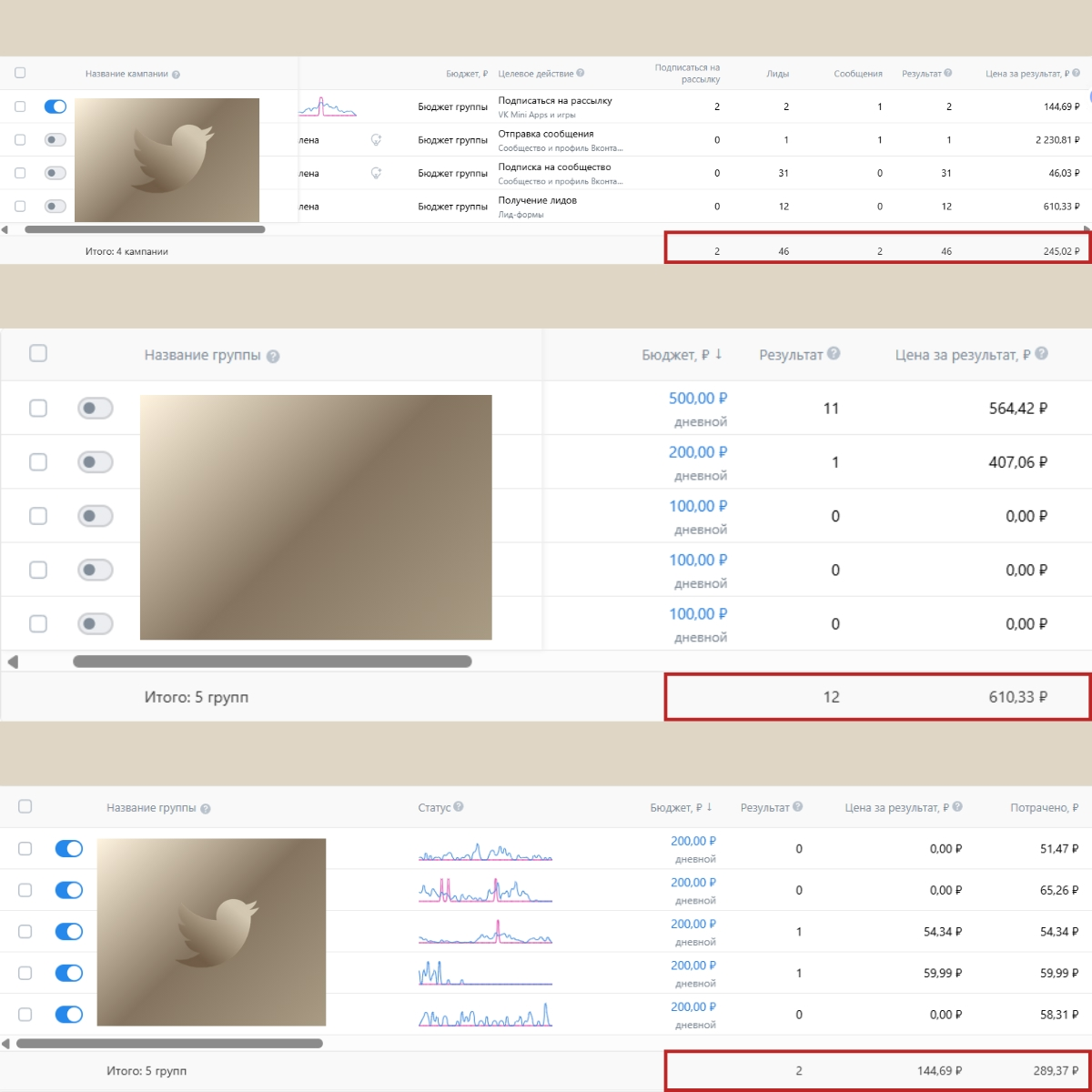Click horizontal scrollbar above Итого 610,33 ₽ row
The image size is (1092, 1092).
(272, 662)
